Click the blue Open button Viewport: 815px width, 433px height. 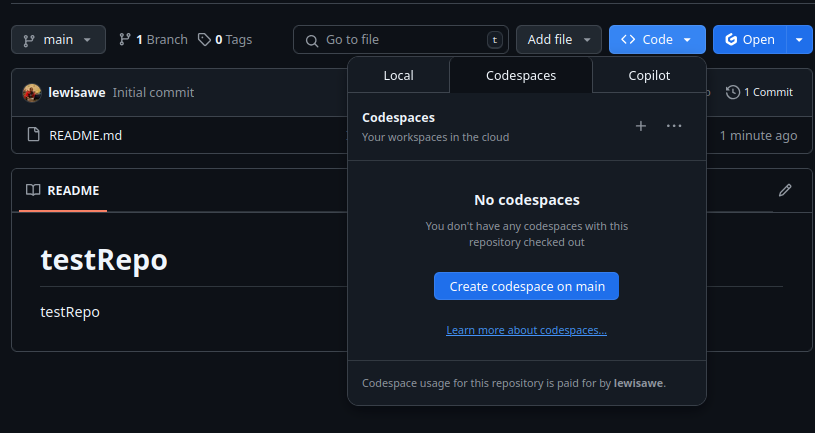[x=750, y=40]
